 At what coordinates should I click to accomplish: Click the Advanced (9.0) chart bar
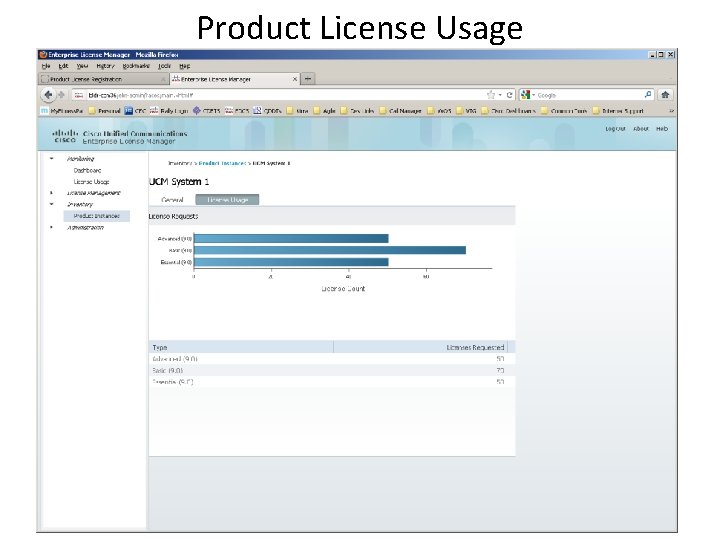click(x=291, y=238)
